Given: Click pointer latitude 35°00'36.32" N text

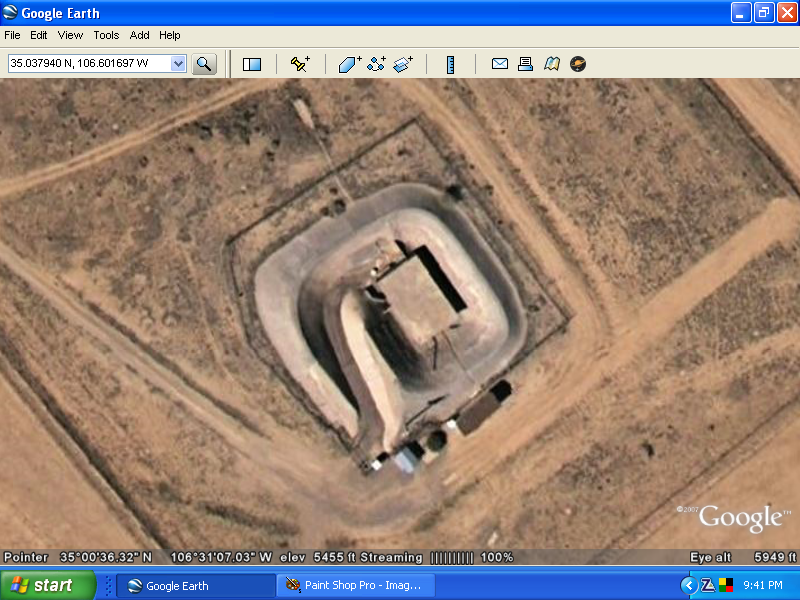Looking at the screenshot, I should click(x=106, y=557).
